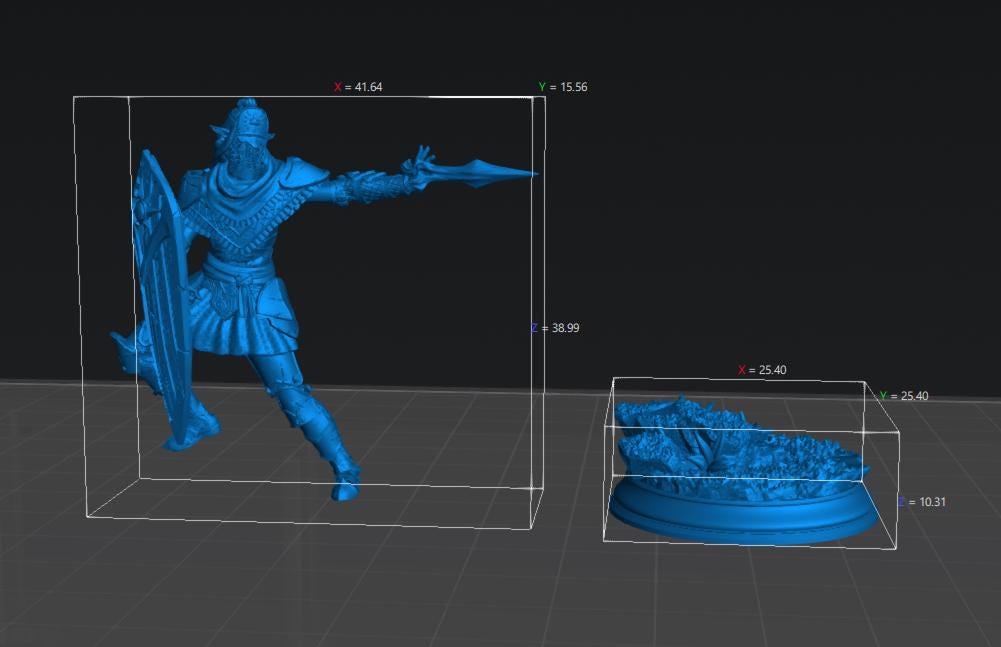Click the Y = 25.40 dimension label
This screenshot has width=1001, height=647.
point(903,396)
